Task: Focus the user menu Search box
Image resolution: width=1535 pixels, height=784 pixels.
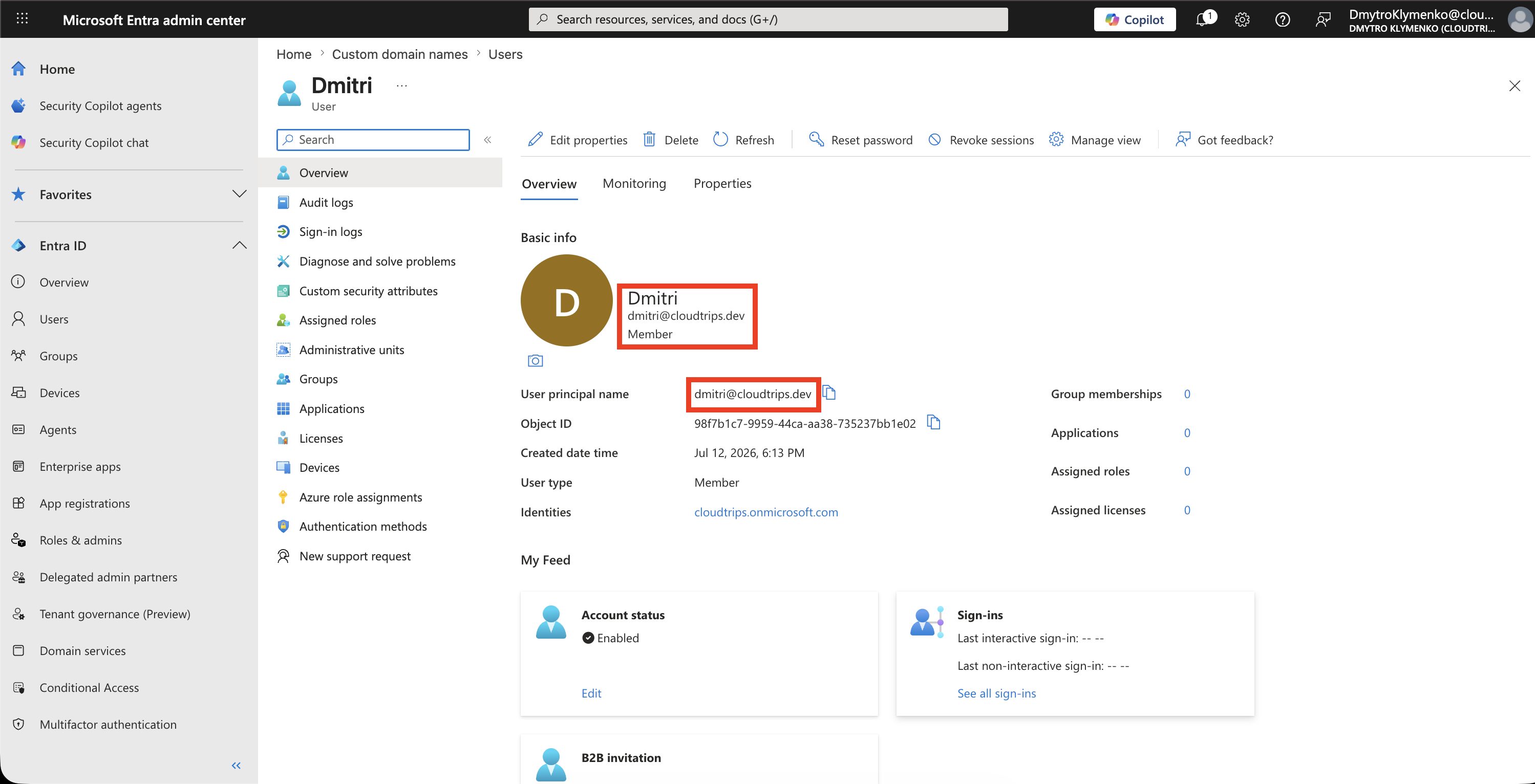Action: [x=373, y=139]
